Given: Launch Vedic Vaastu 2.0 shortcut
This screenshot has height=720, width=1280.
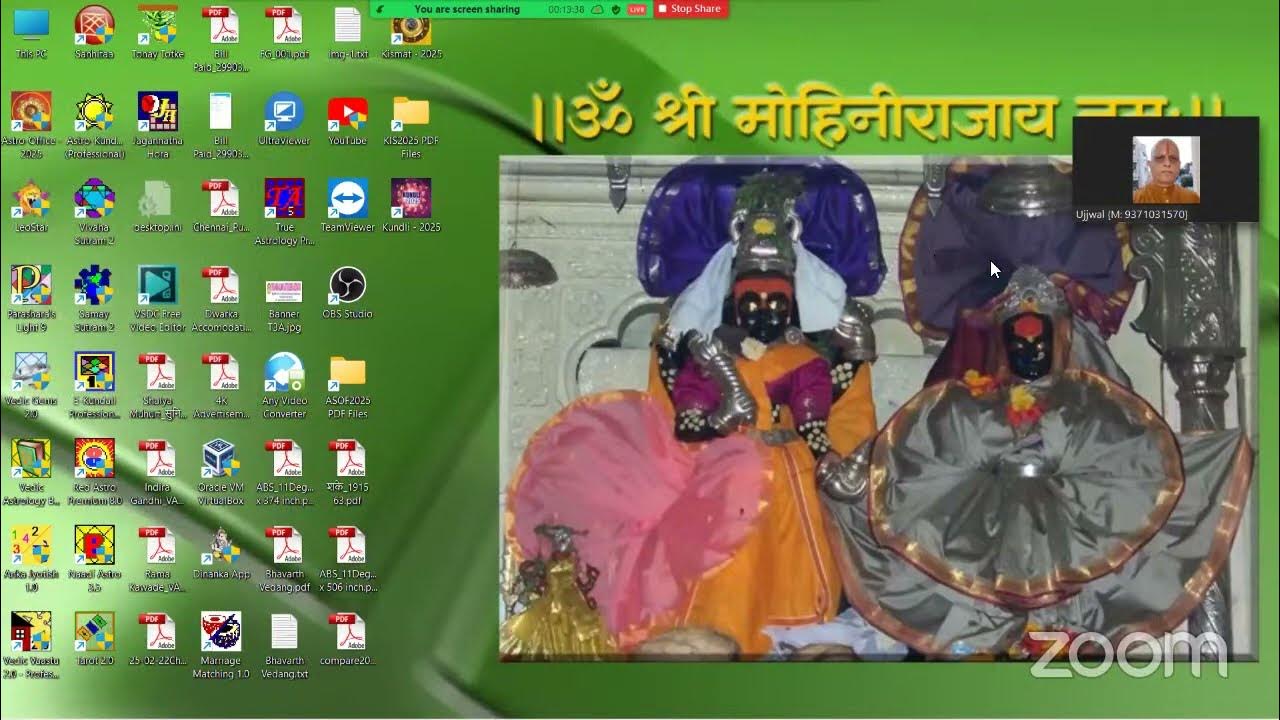Looking at the screenshot, I should [x=31, y=646].
